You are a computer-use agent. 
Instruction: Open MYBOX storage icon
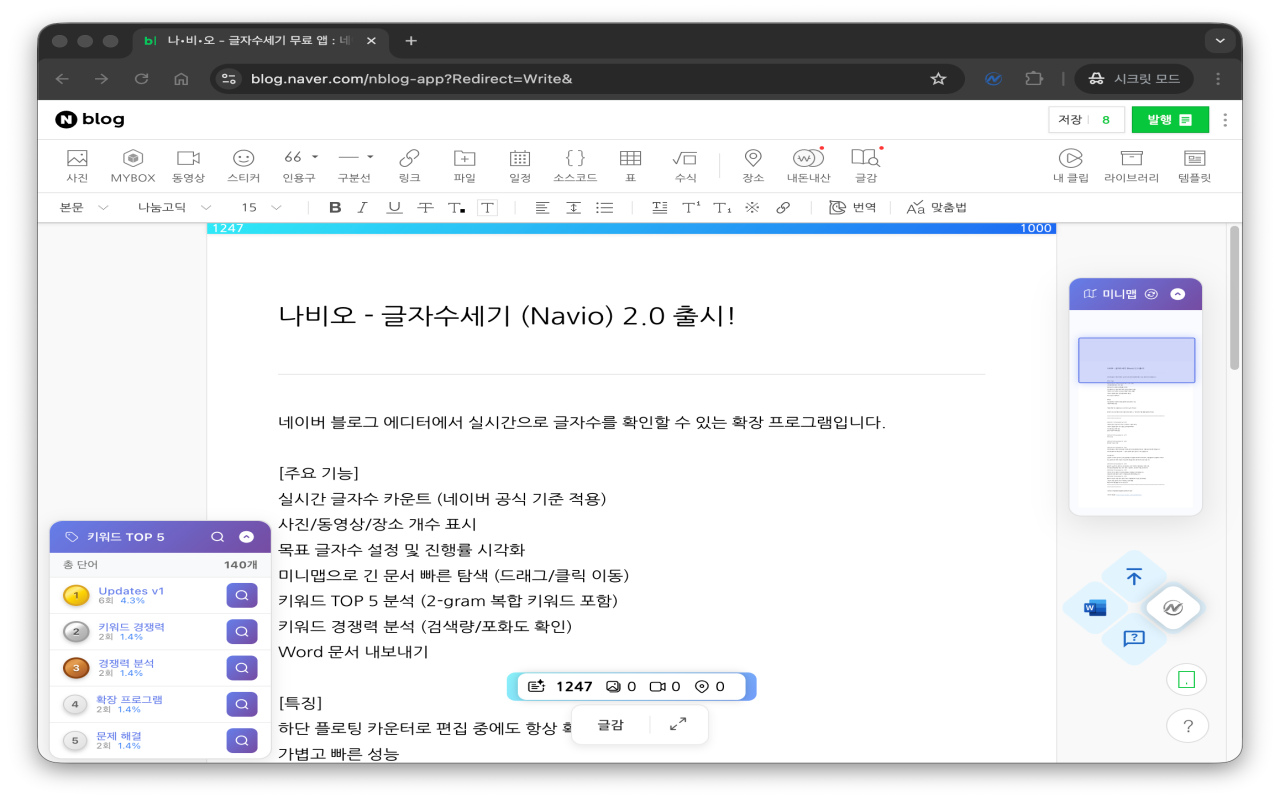(133, 165)
